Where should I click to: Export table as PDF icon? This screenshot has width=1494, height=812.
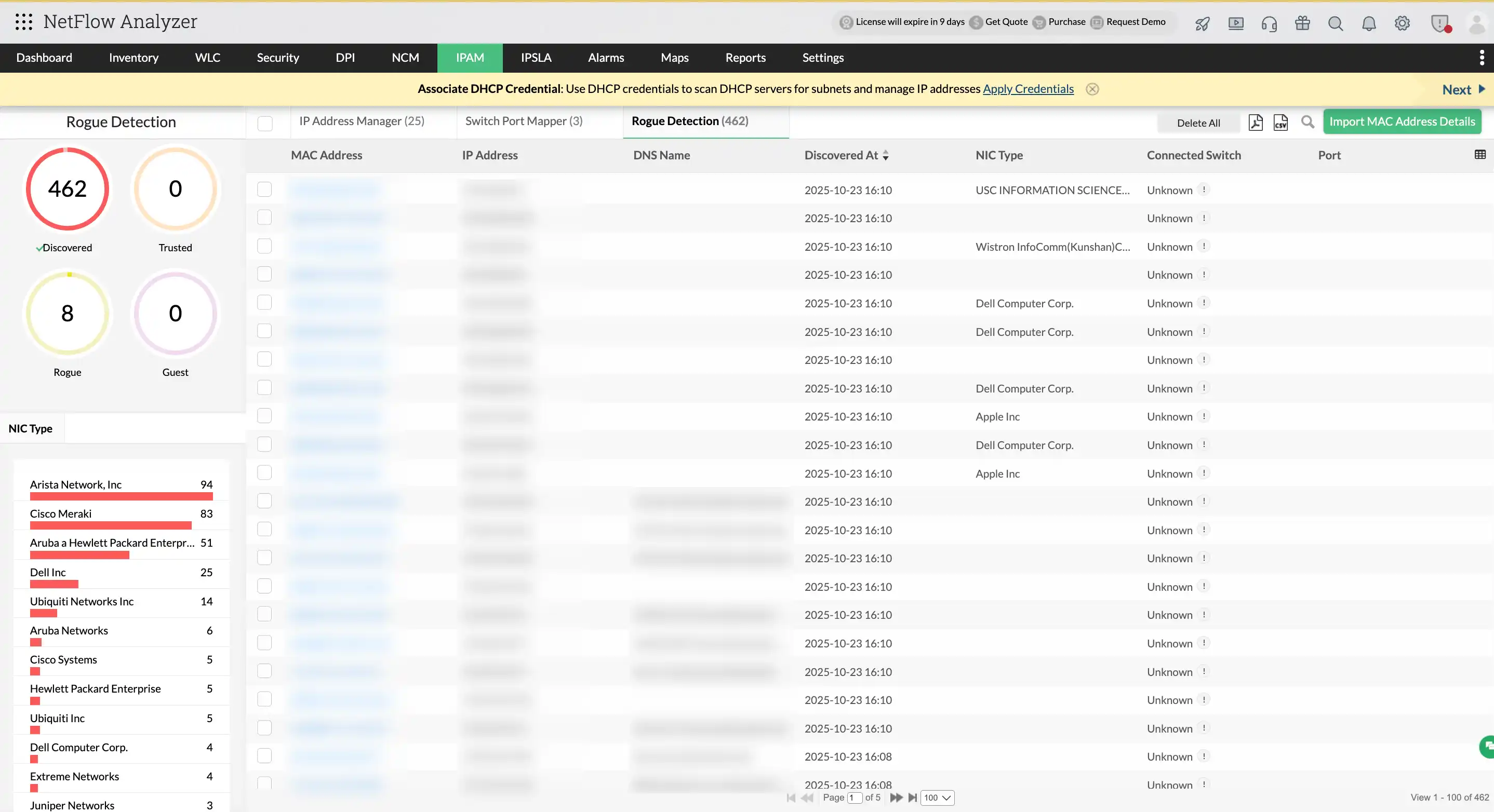1256,123
